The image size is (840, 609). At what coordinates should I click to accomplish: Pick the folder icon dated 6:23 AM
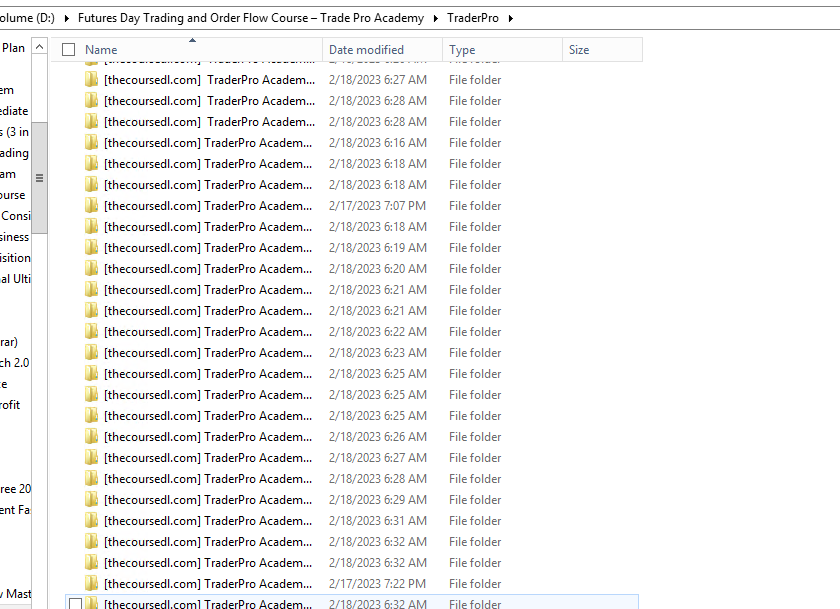click(92, 352)
